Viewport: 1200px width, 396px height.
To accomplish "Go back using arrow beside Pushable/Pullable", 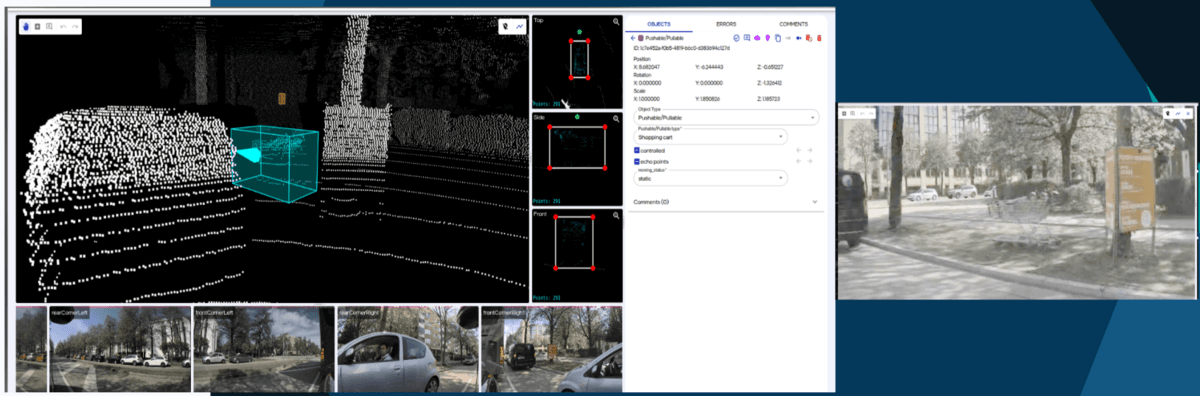I will point(633,38).
